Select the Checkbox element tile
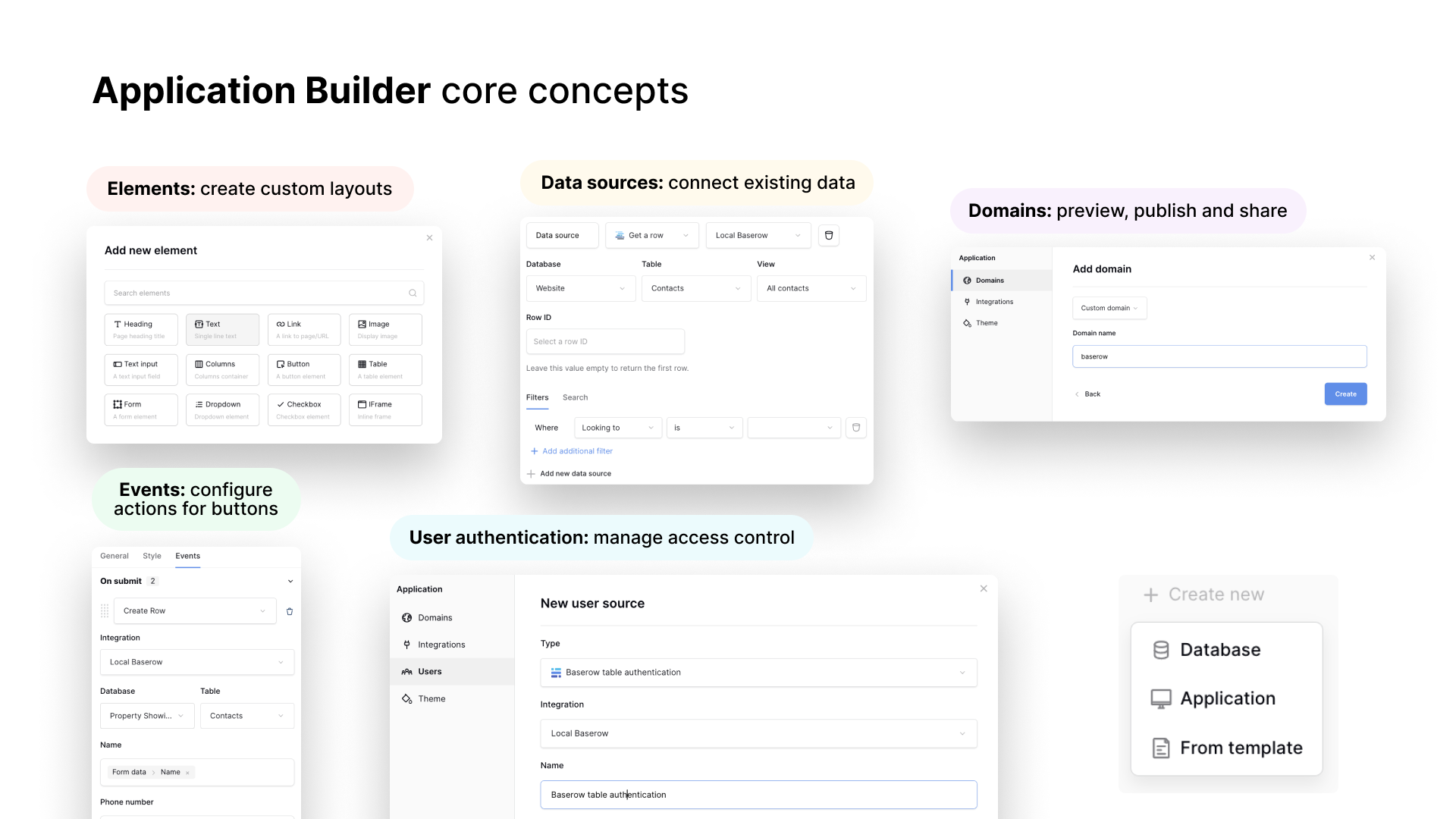1456x819 pixels. tap(303, 409)
